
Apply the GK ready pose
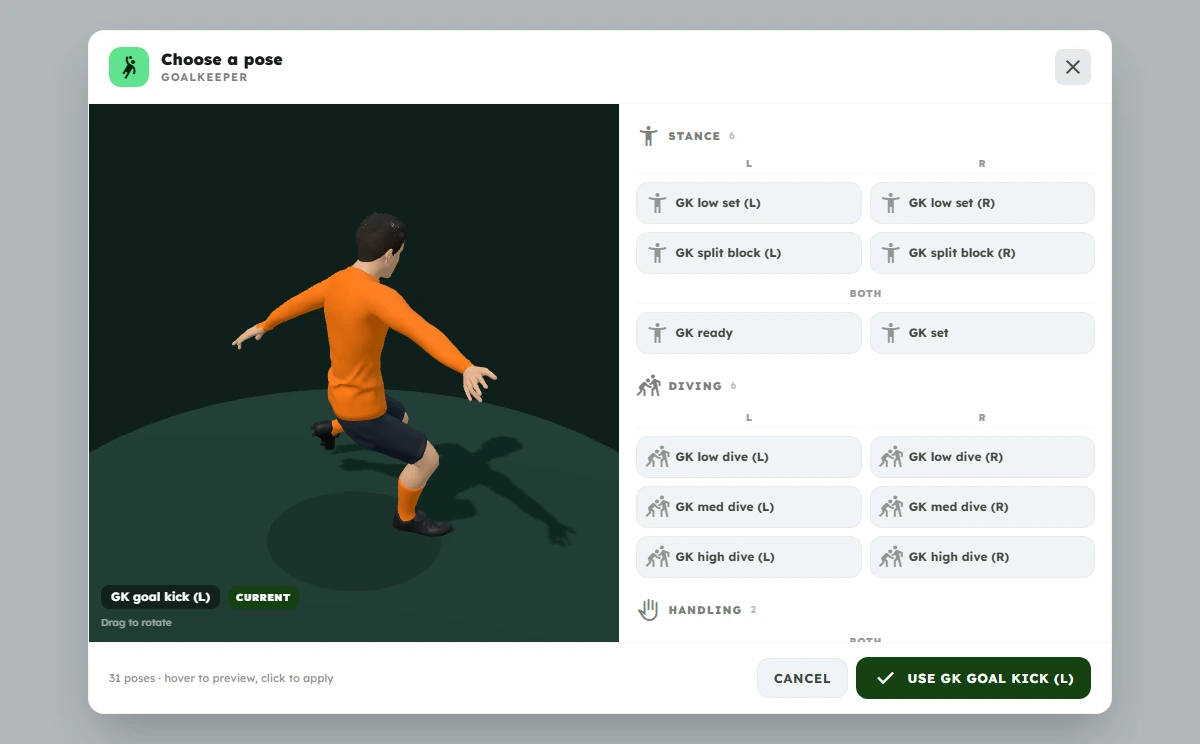[749, 333]
